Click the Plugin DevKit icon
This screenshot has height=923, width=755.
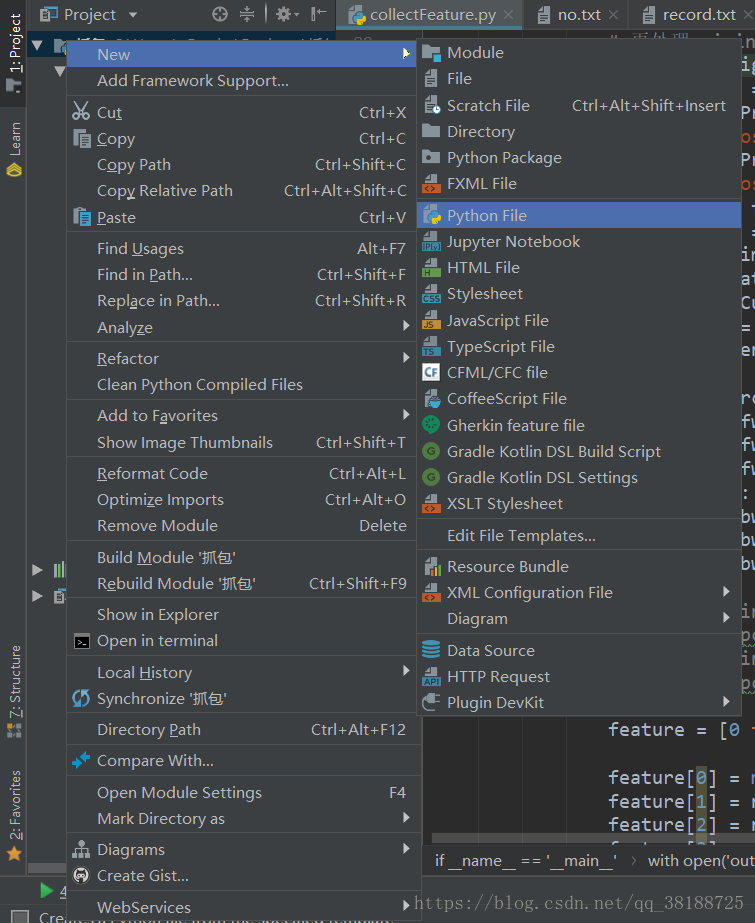tap(431, 702)
